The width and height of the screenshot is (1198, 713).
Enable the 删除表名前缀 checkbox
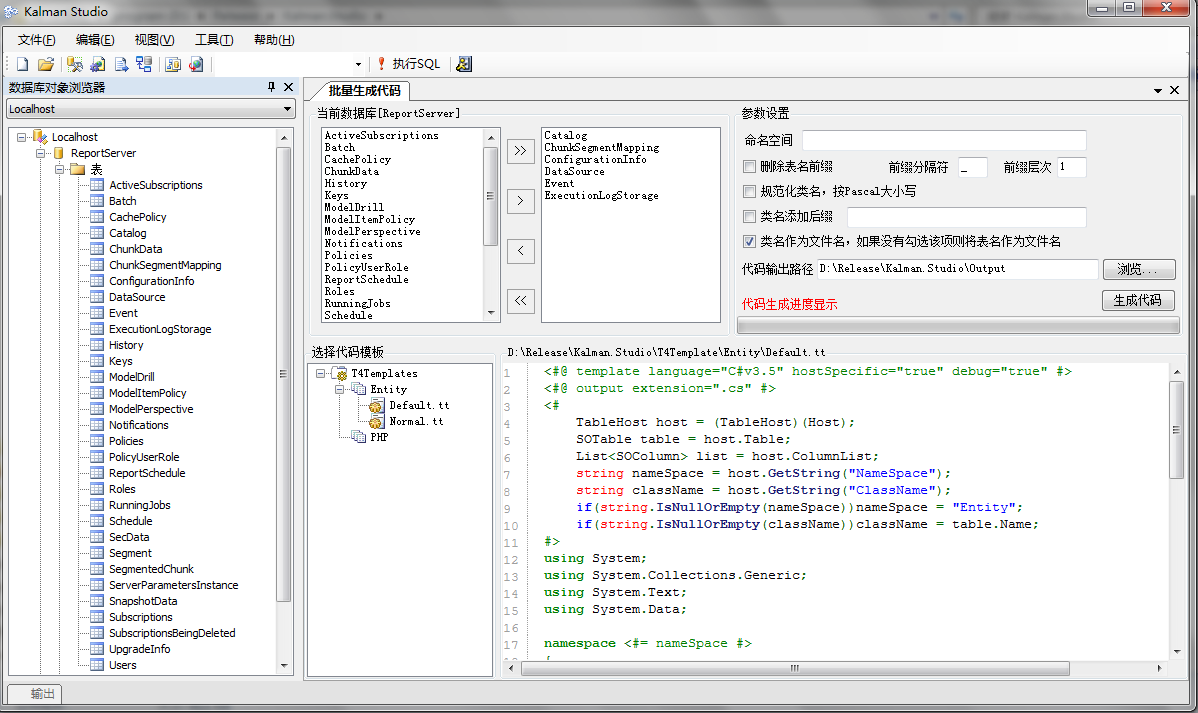tap(750, 167)
